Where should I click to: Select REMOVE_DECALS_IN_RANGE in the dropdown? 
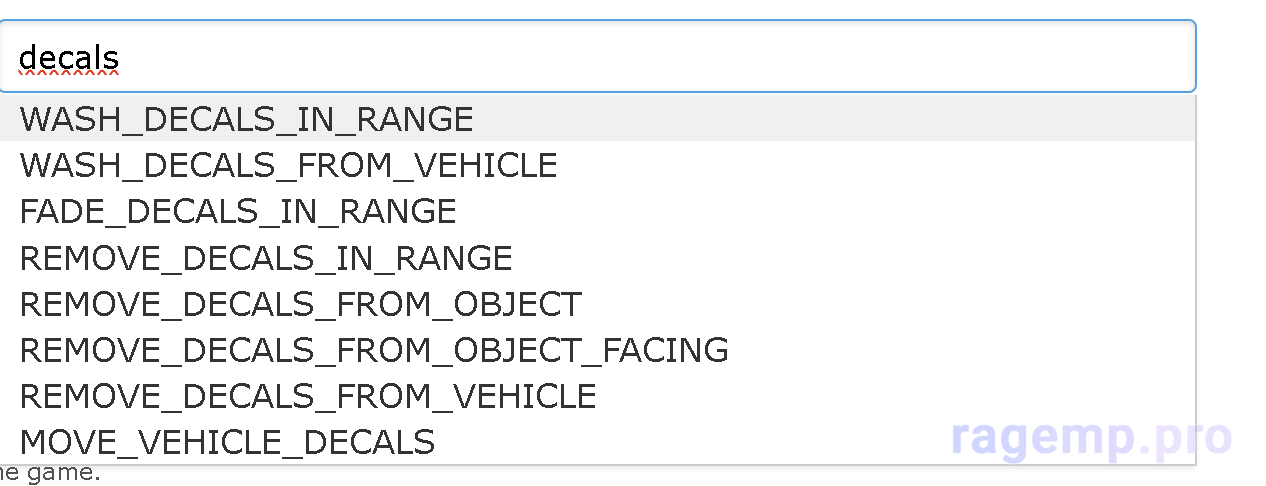coord(266,258)
